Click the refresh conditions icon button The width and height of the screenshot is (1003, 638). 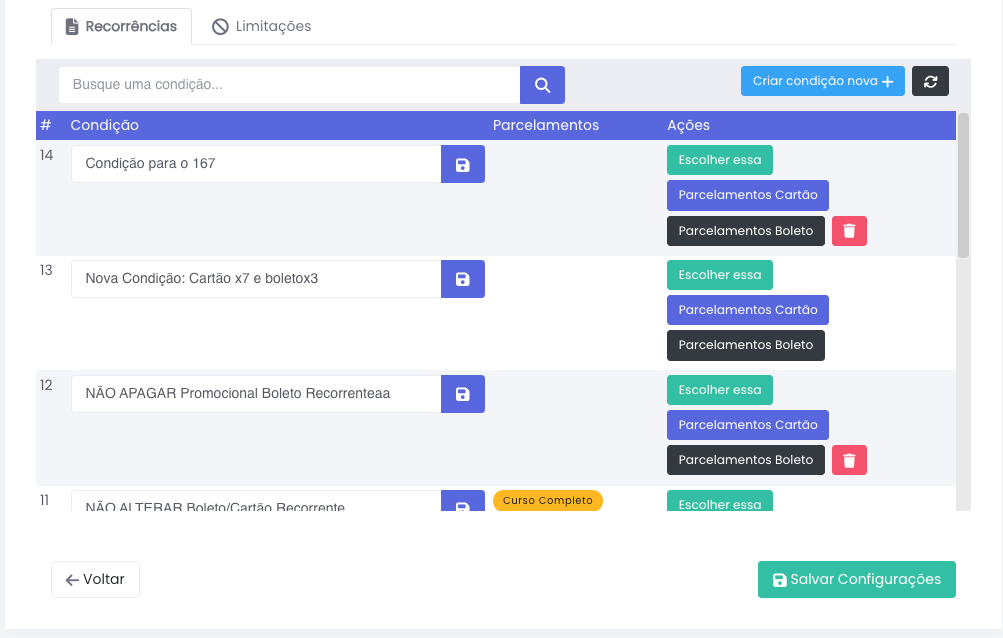tap(930, 81)
